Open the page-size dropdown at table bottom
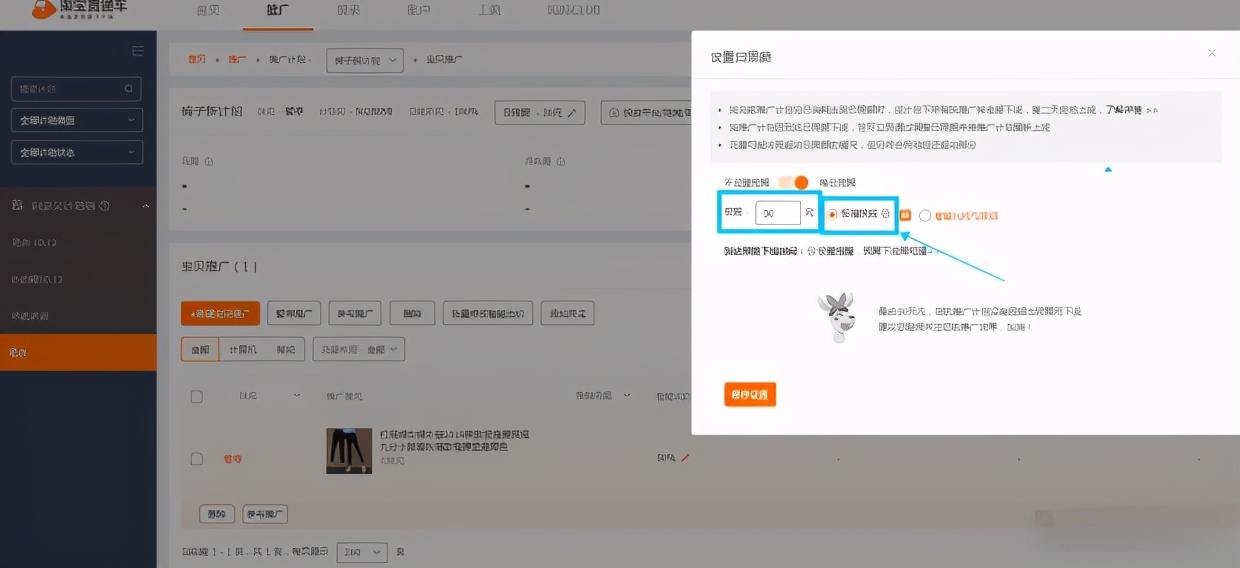1240x568 pixels. point(362,552)
